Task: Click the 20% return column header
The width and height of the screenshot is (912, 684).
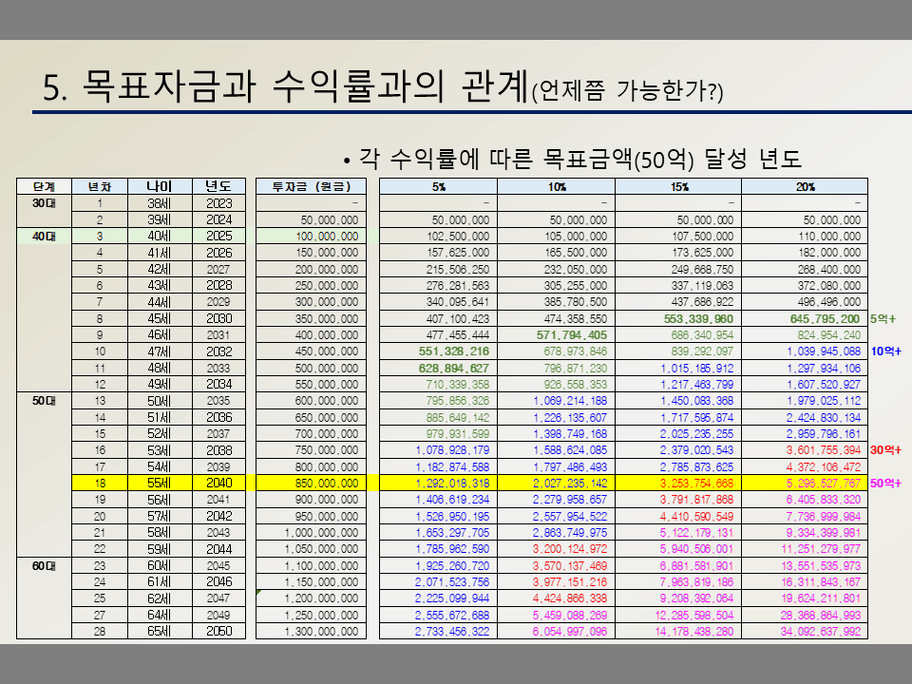Action: coord(805,187)
